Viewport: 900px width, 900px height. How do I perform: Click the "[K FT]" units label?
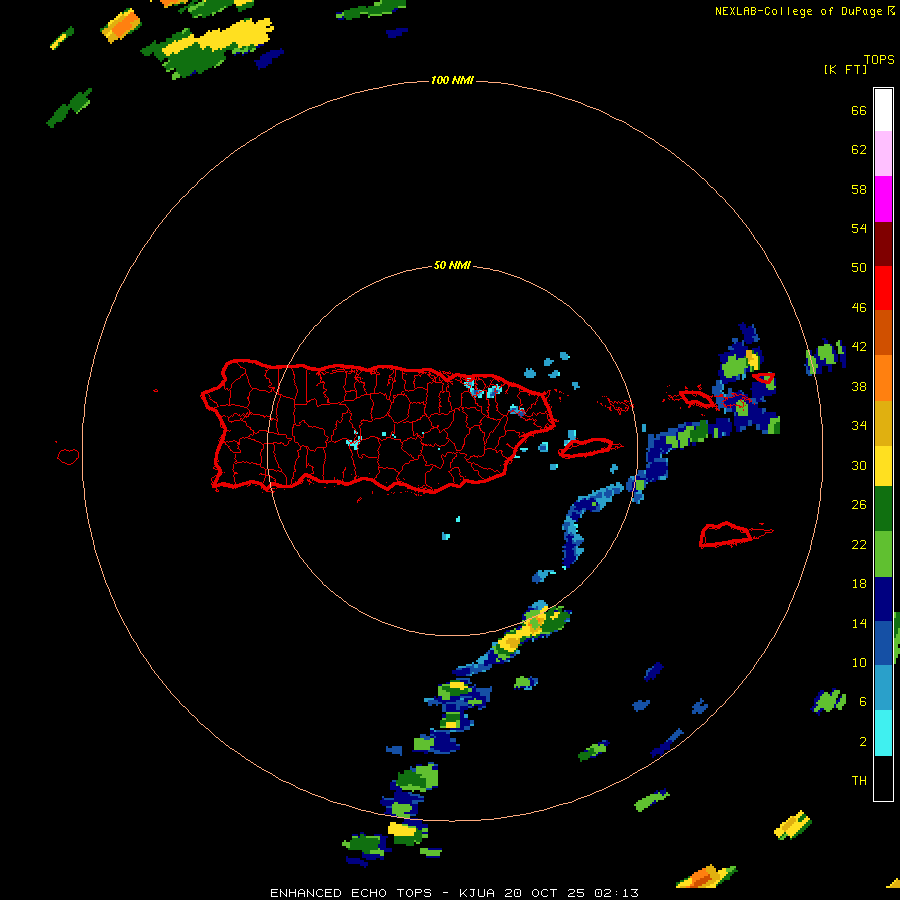coord(845,69)
